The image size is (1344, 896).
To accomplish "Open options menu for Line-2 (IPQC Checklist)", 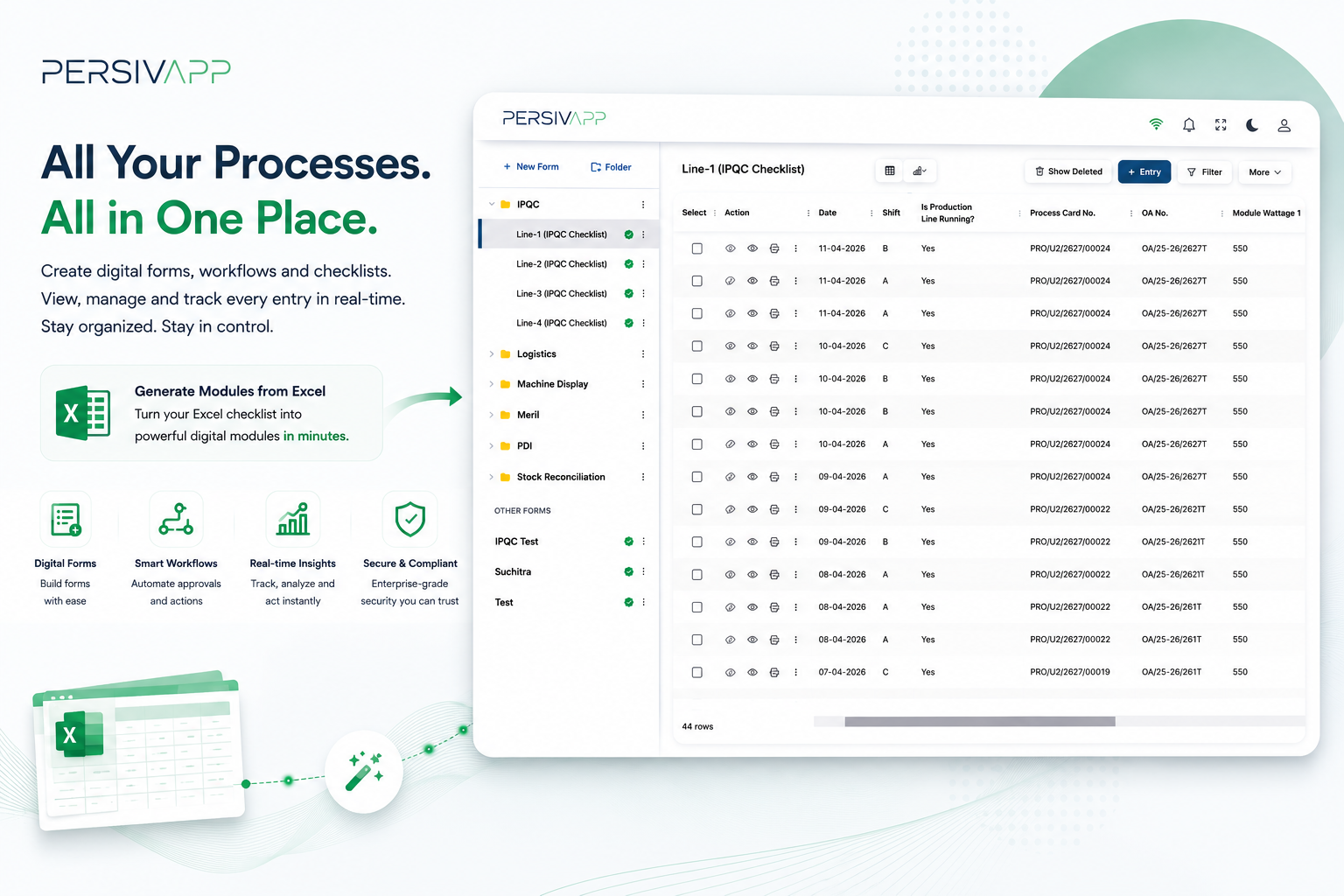I will (x=643, y=264).
